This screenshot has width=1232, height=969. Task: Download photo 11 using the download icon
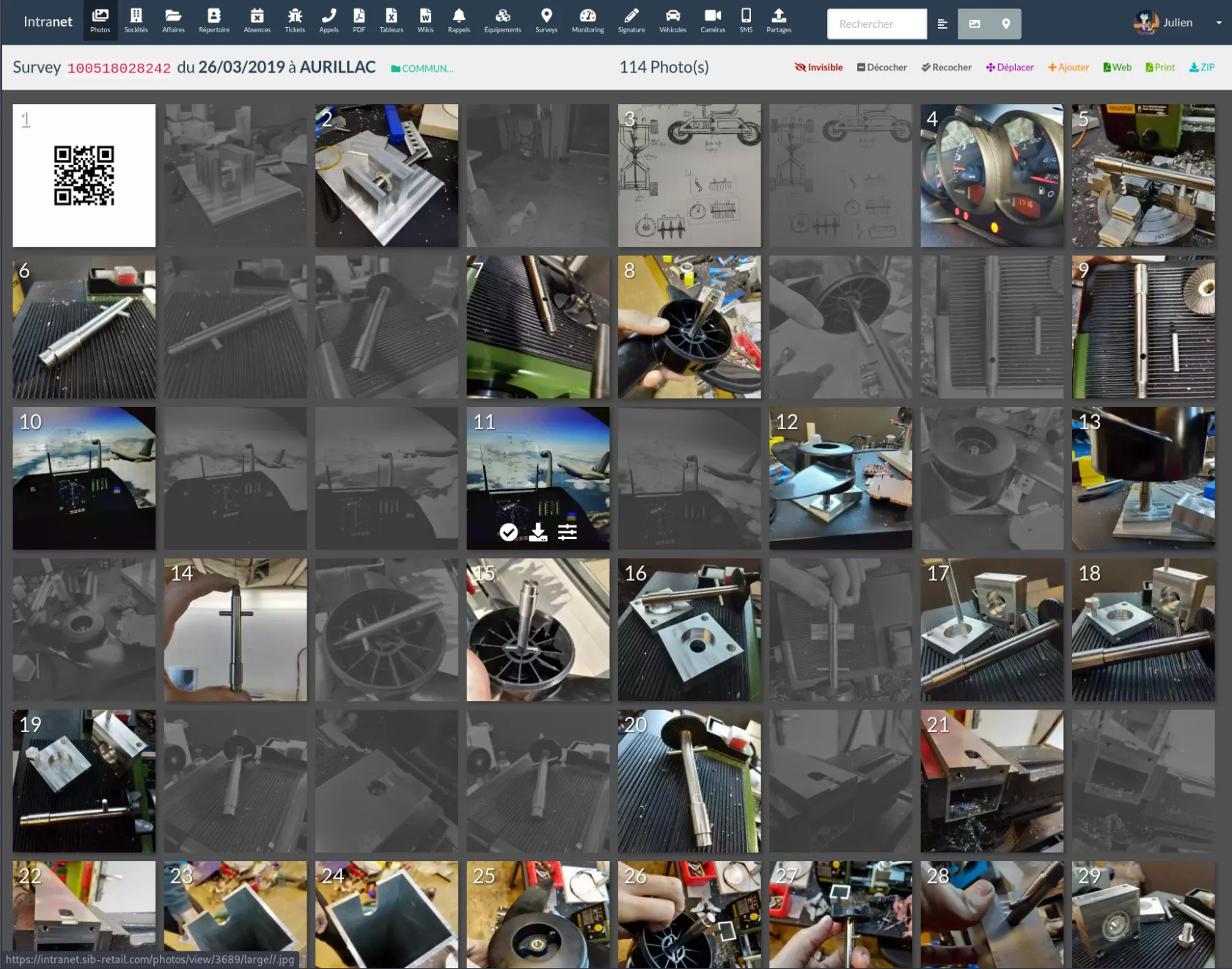(538, 532)
